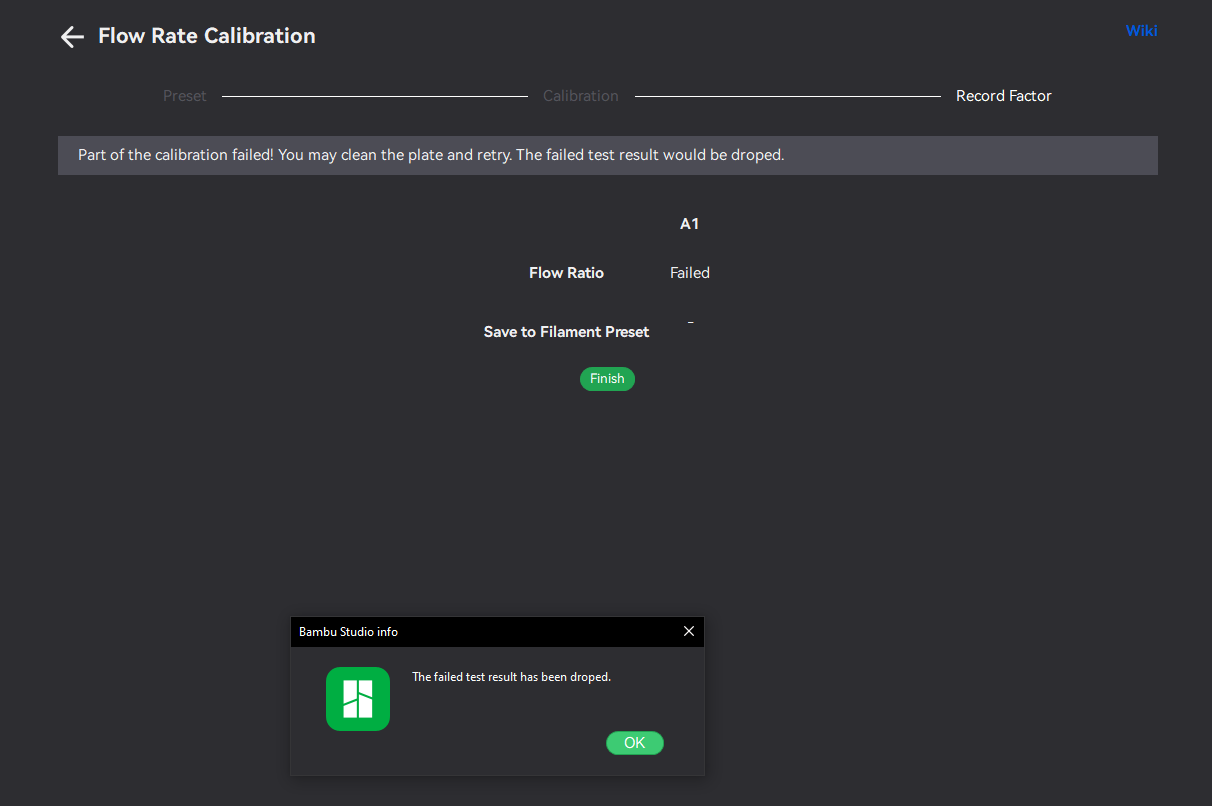Click progress line between Calibration and Record Factor

pos(787,96)
